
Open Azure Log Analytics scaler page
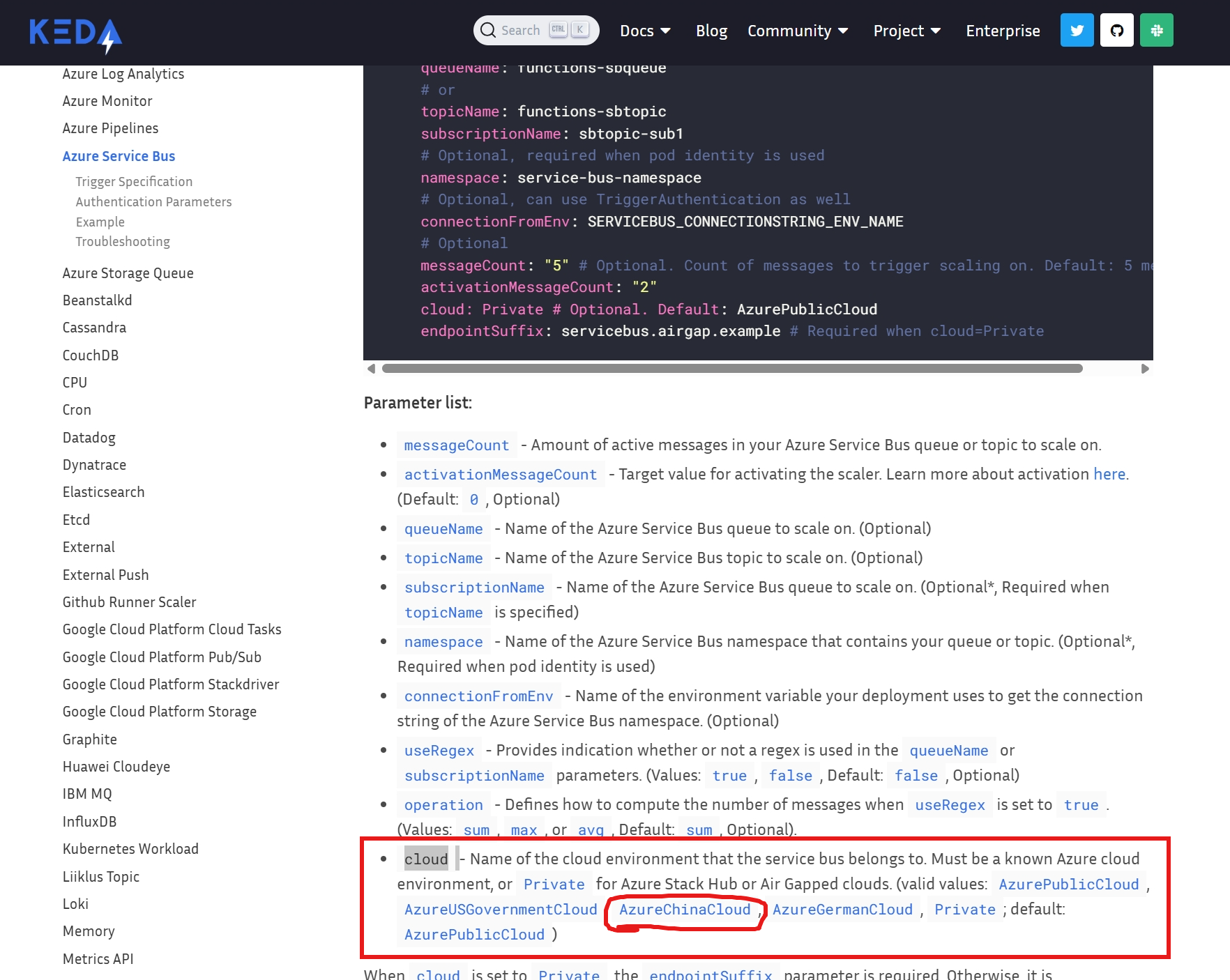point(123,74)
